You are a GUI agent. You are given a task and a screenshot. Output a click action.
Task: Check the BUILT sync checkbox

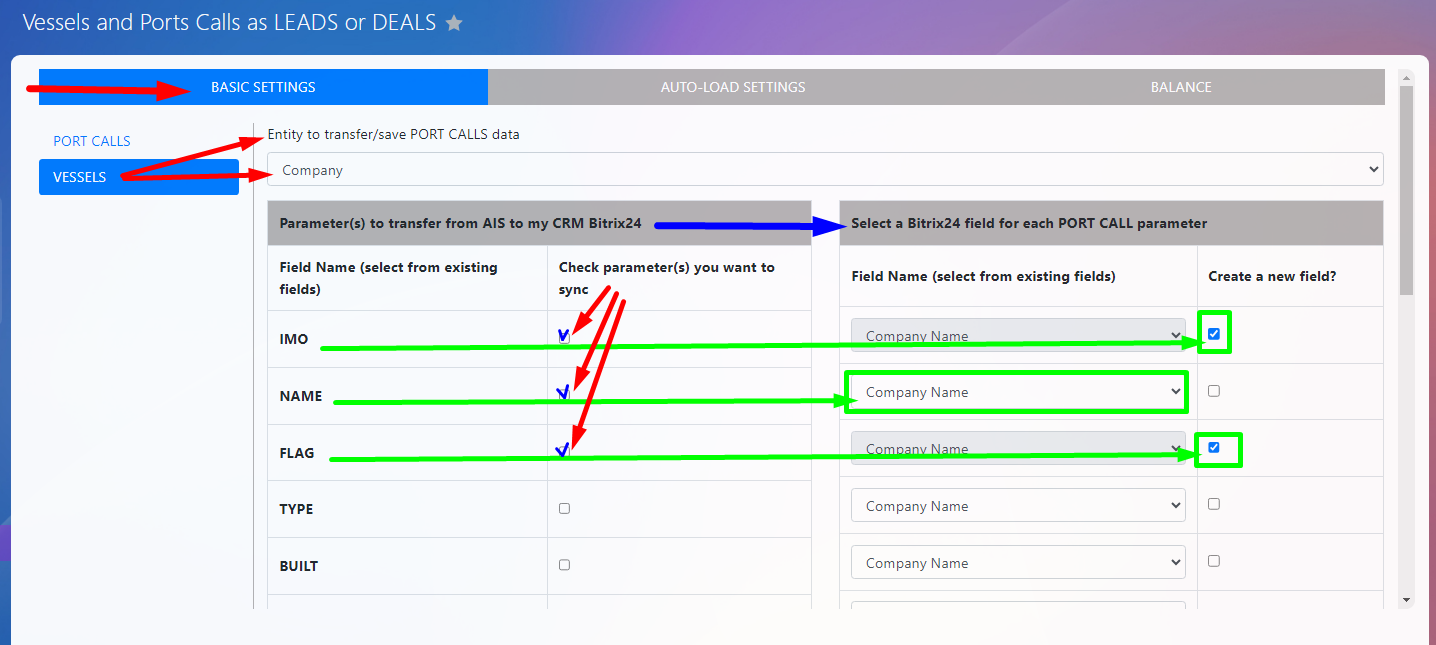pos(564,565)
